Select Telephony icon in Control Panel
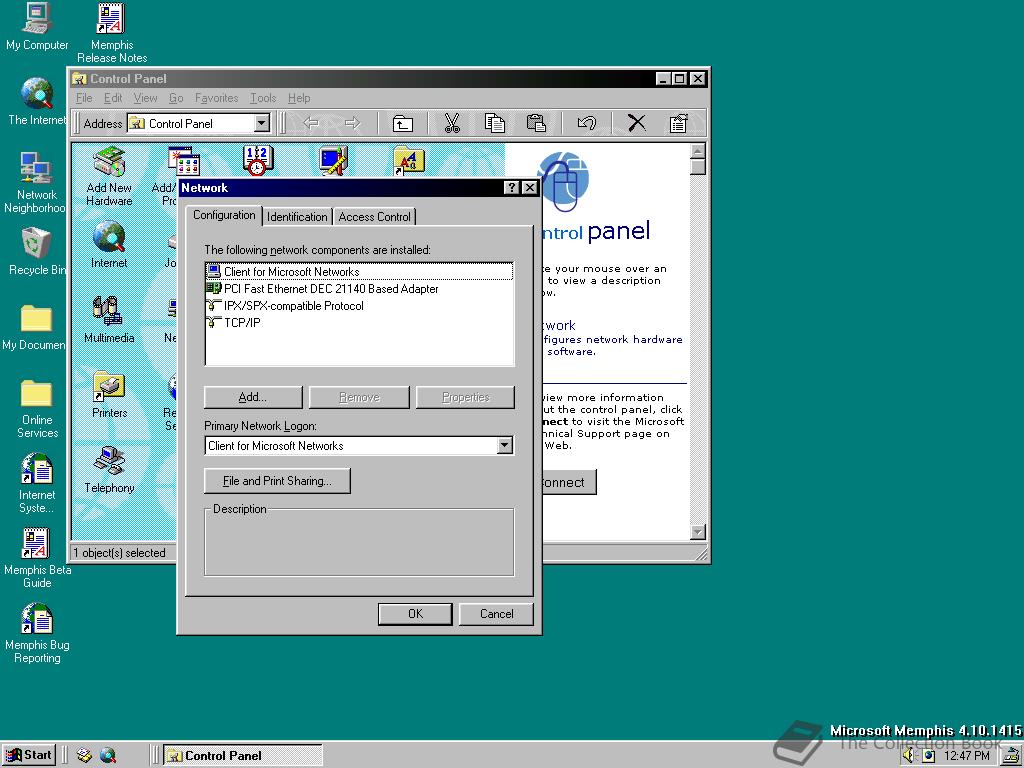 [x=109, y=470]
